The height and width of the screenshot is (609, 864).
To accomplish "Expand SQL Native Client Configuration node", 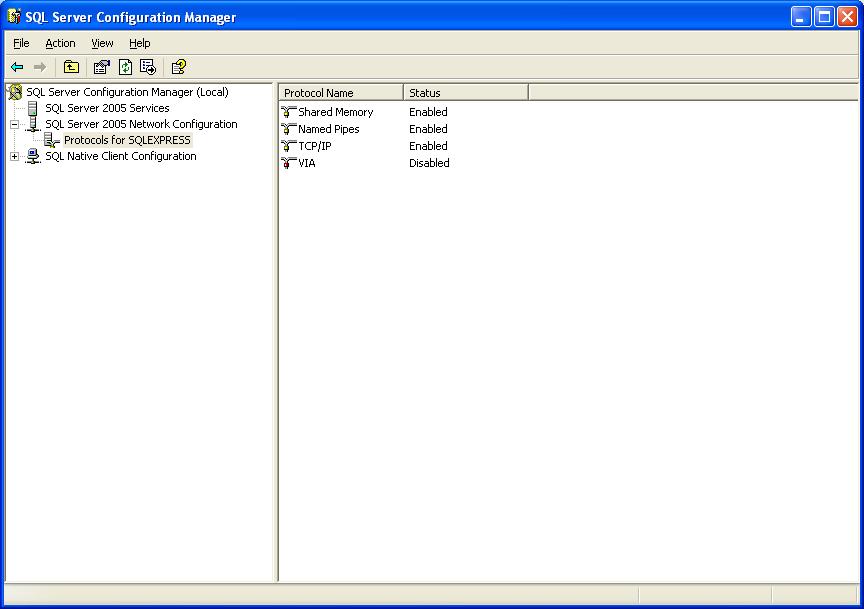I will pos(15,156).
